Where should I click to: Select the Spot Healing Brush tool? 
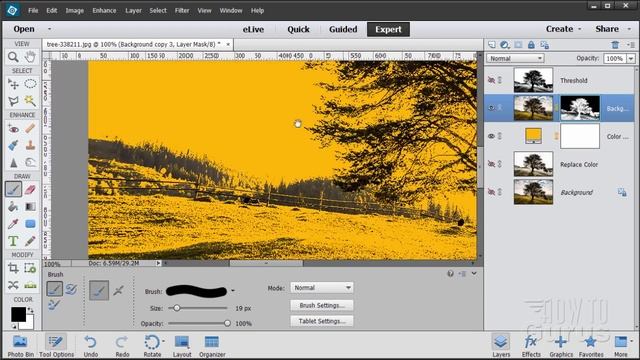[30, 129]
